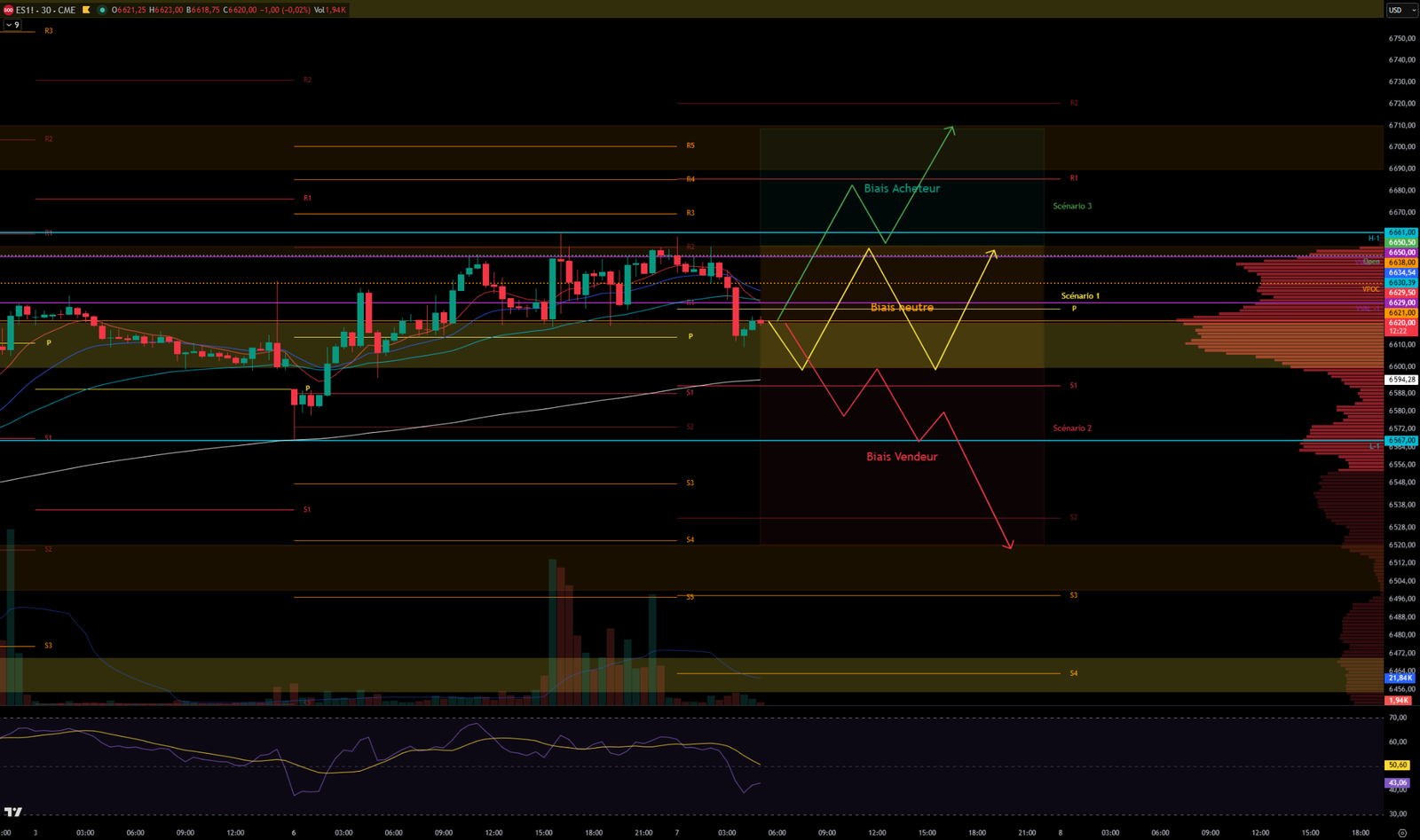Open chart settings gear in bottom-right corner

tap(1401, 833)
